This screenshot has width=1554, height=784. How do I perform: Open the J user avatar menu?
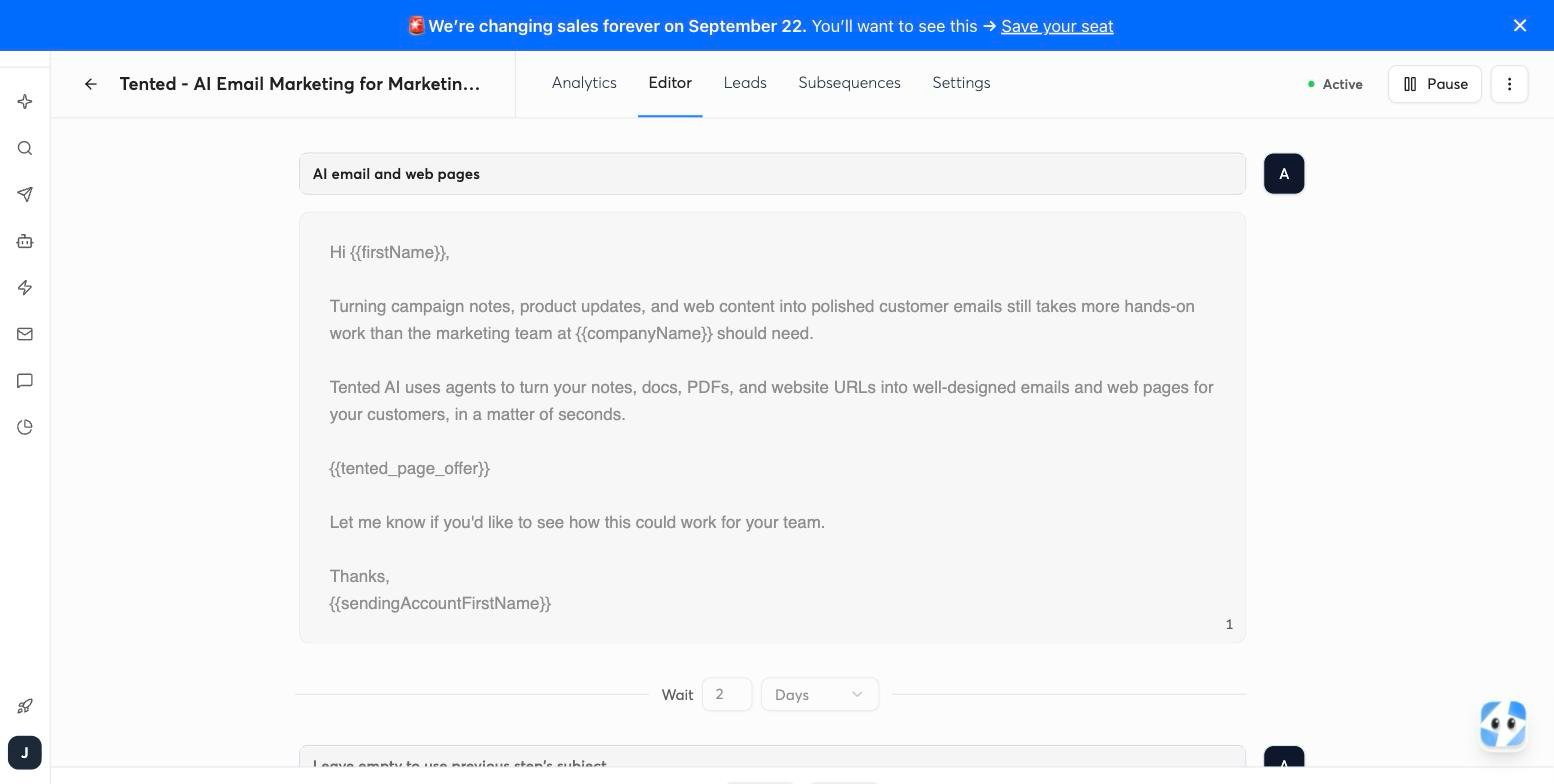tap(25, 752)
